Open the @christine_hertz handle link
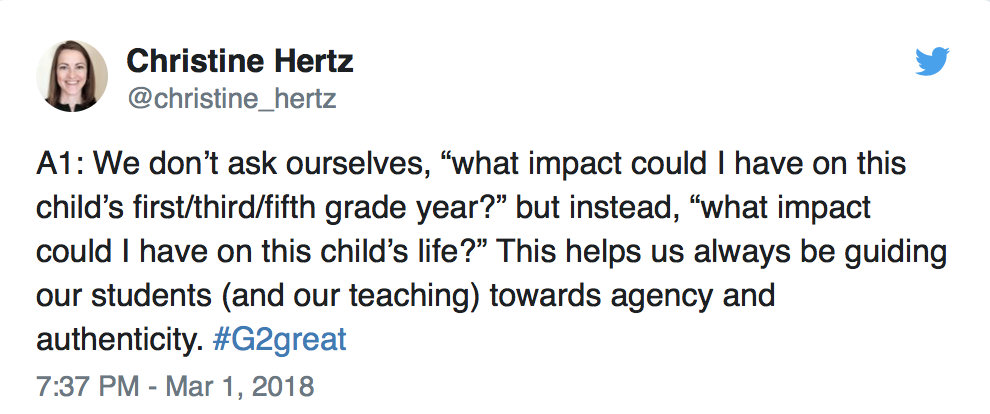The width and height of the screenshot is (990, 414). pyautogui.click(x=232, y=98)
